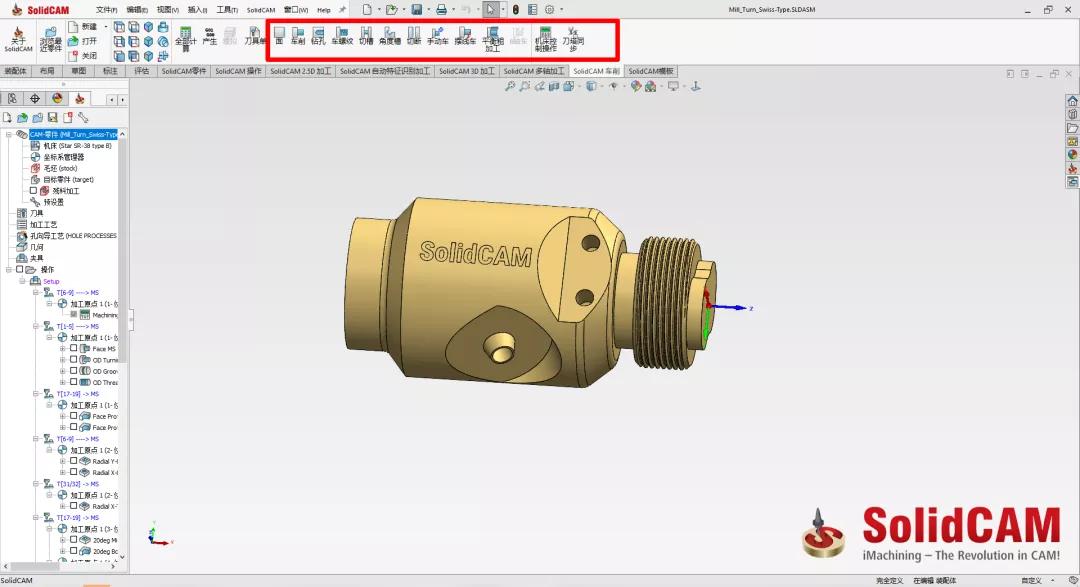This screenshot has width=1080, height=587.
Task: Collapse the 操作 operations tree node
Action: coord(8,269)
